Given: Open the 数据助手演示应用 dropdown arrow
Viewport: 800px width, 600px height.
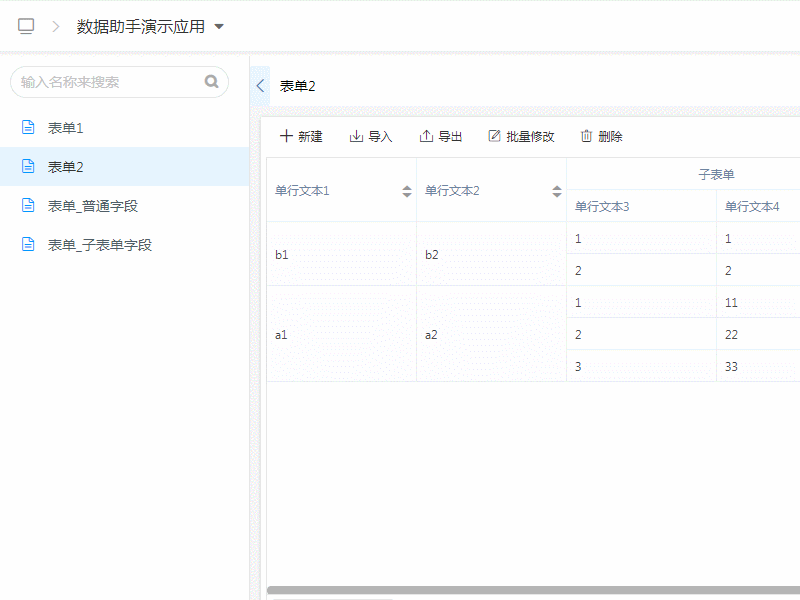Looking at the screenshot, I should point(219,27).
